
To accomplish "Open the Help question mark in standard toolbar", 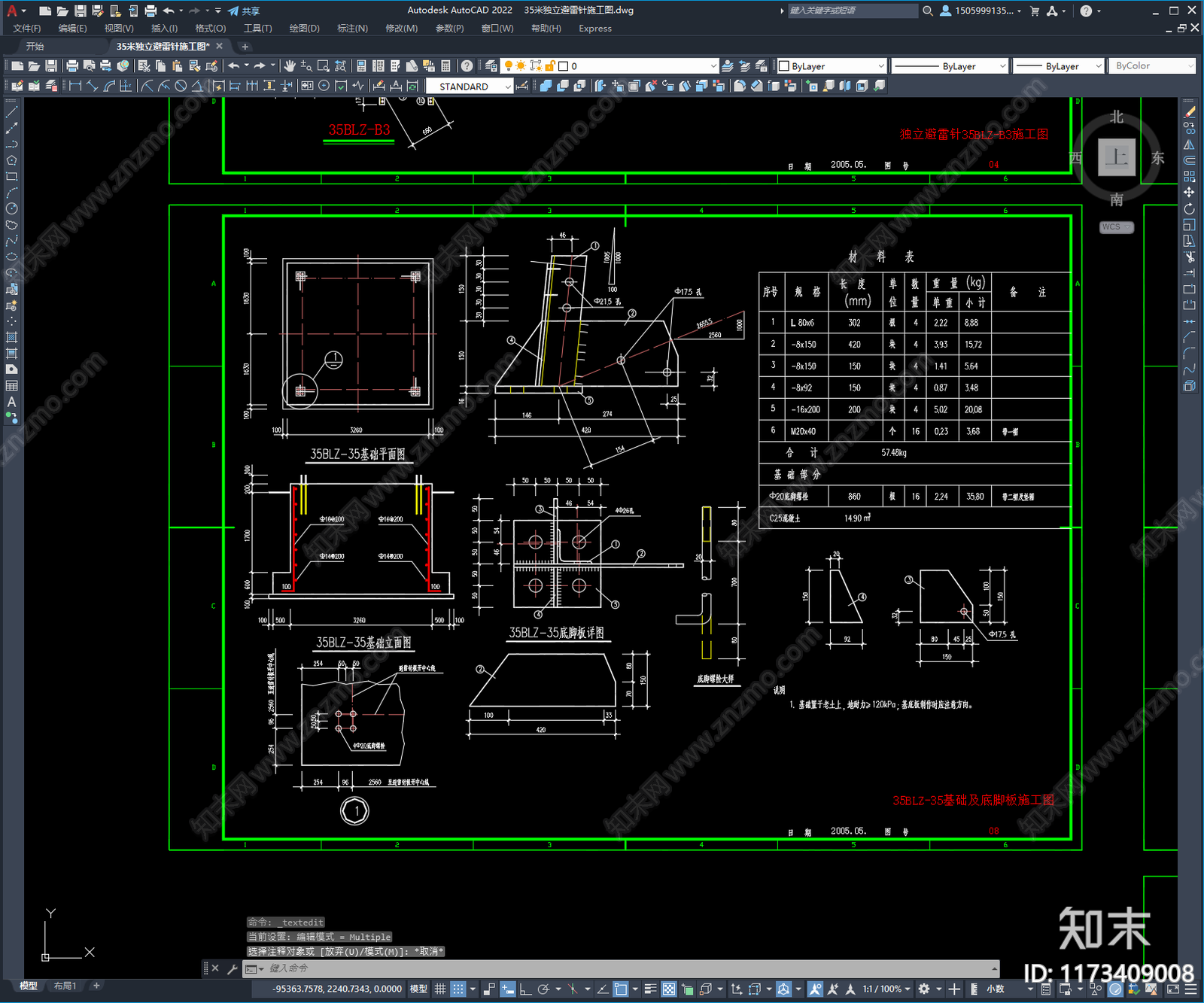I will (x=467, y=66).
